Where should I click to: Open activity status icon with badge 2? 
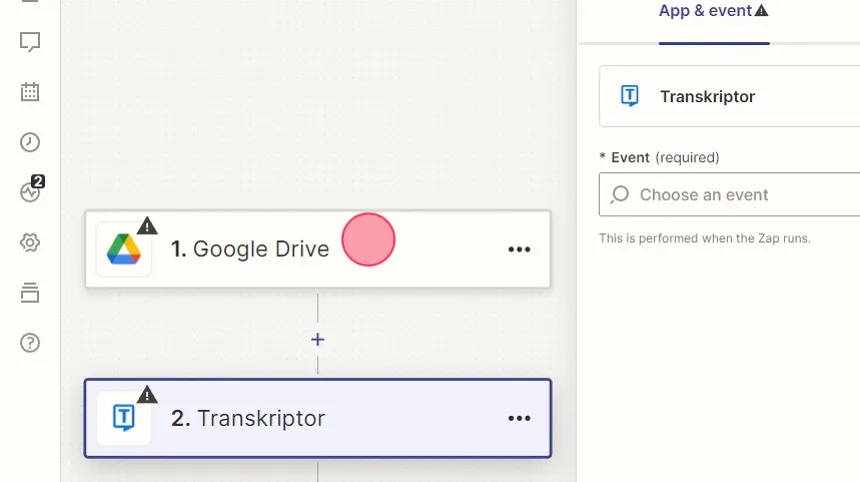[x=32, y=189]
